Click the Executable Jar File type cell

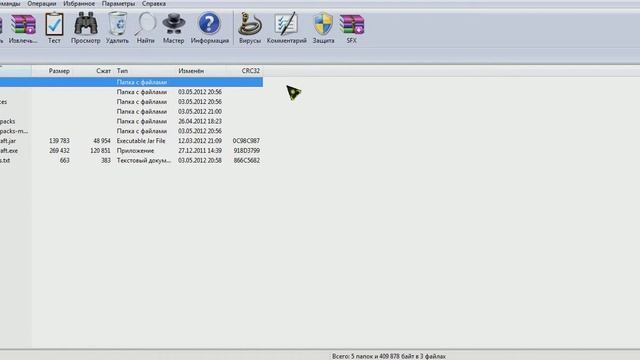[141, 141]
